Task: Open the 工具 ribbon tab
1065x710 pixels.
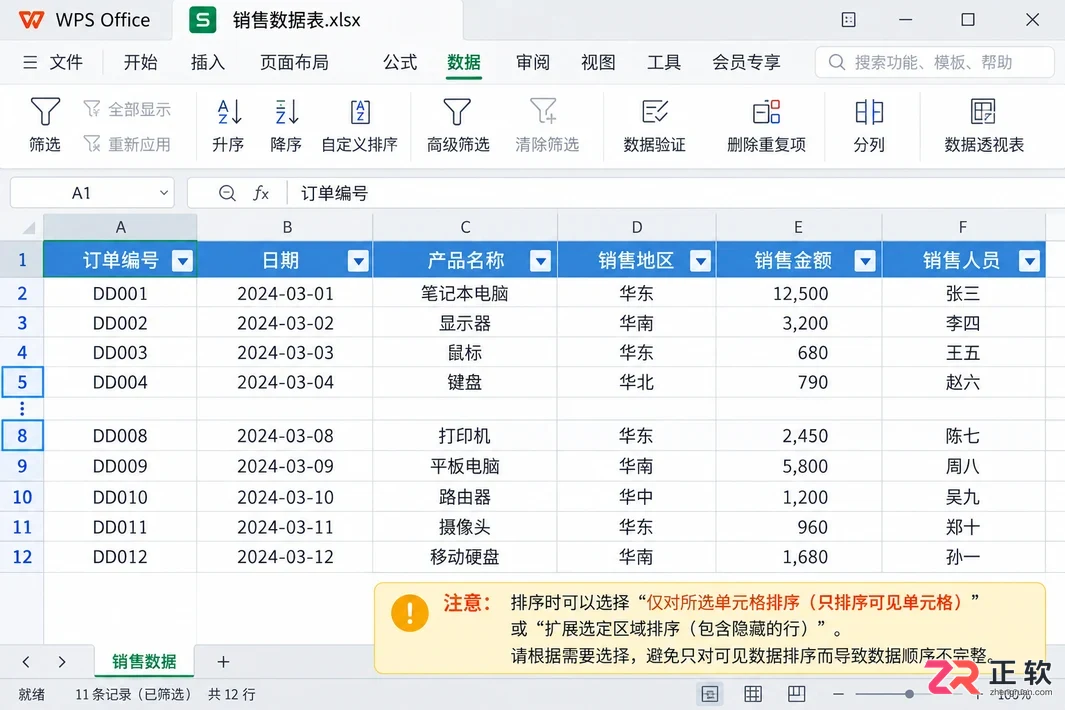Action: click(x=664, y=63)
